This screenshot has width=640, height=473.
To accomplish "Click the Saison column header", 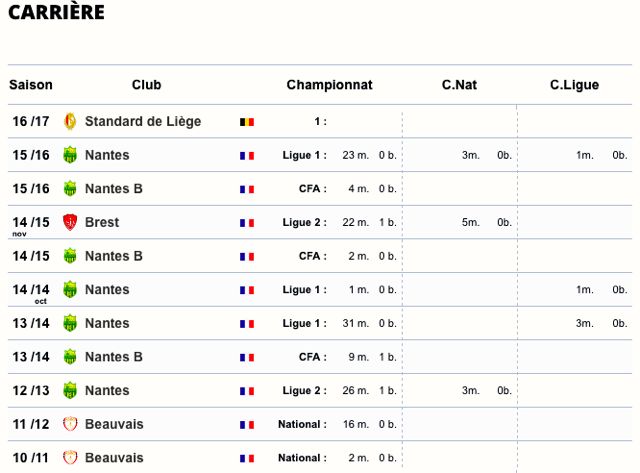I will tap(31, 84).
